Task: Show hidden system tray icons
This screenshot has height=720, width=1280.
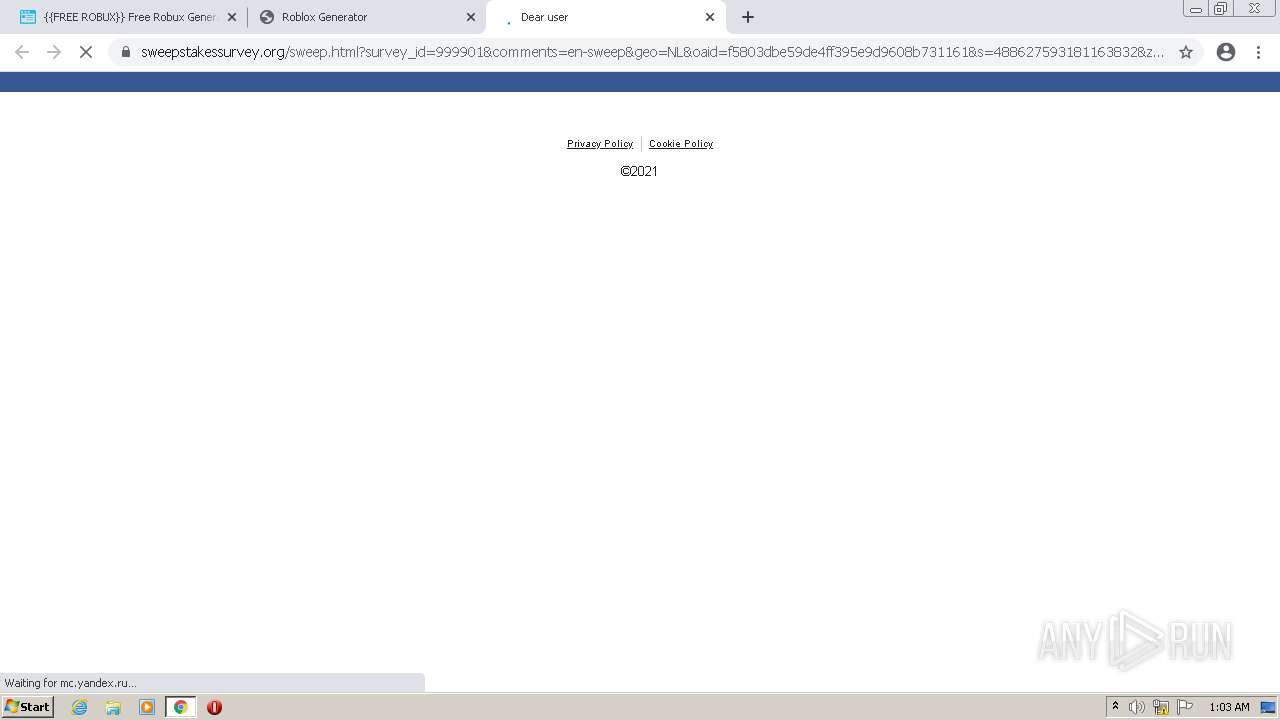Action: pos(1115,707)
